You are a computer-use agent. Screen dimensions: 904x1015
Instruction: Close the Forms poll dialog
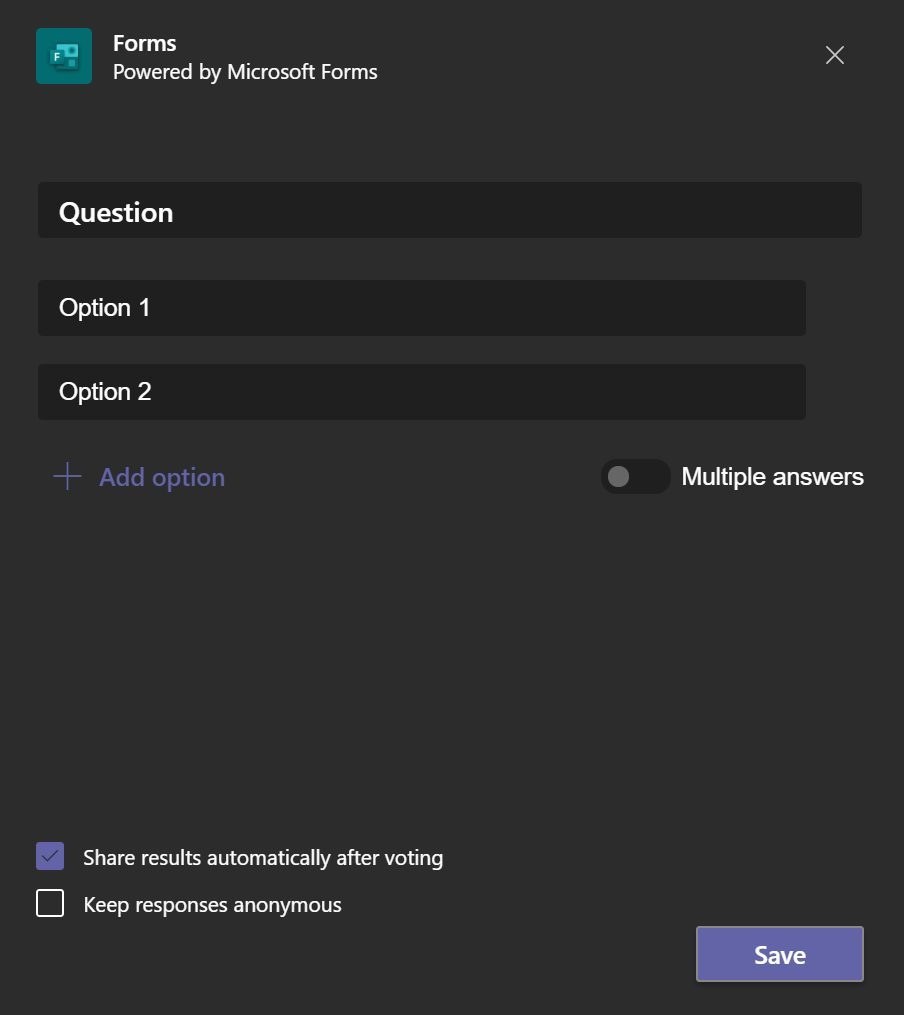835,56
